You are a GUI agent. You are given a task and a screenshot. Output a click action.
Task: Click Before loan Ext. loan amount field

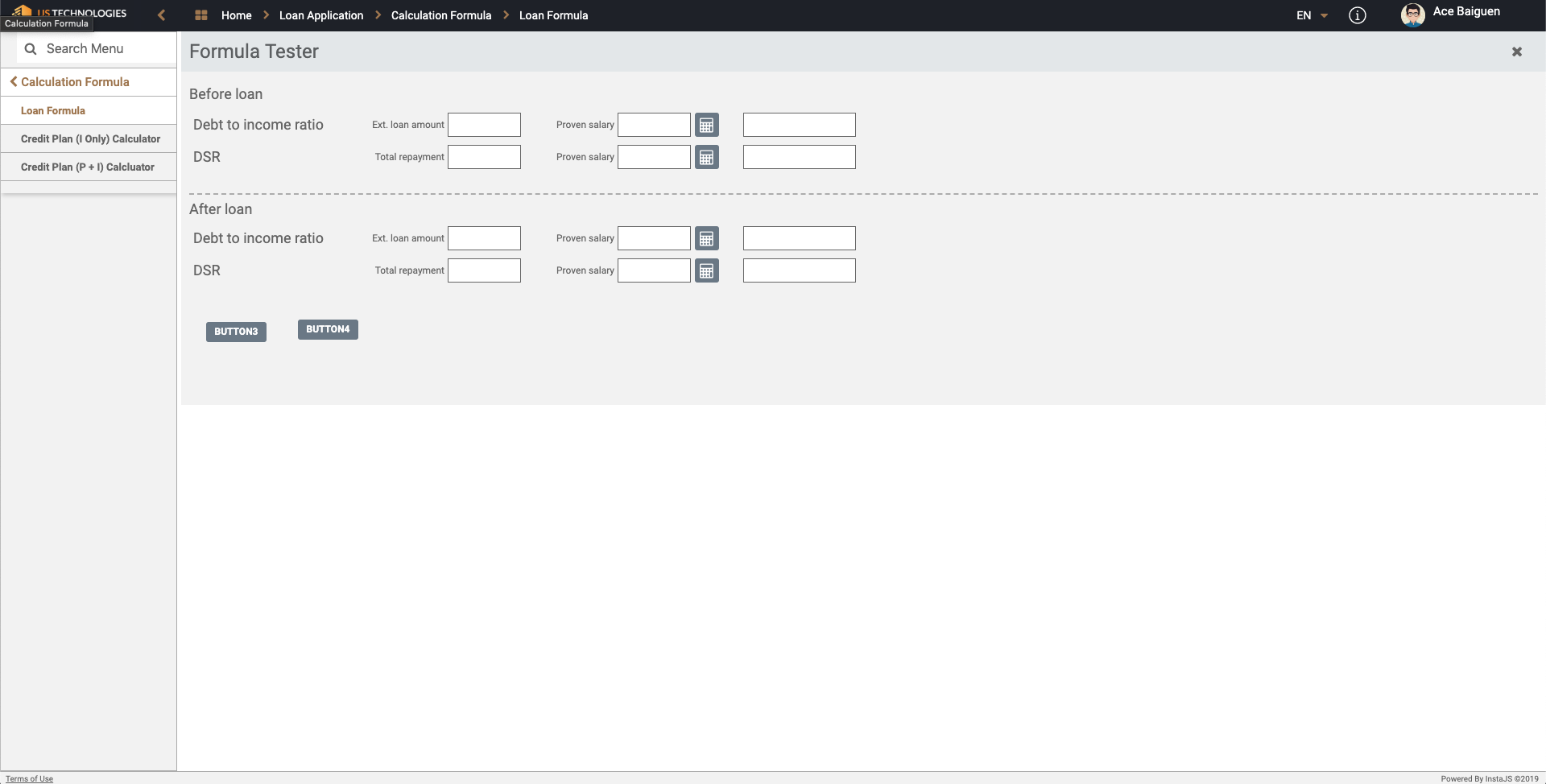pos(484,125)
